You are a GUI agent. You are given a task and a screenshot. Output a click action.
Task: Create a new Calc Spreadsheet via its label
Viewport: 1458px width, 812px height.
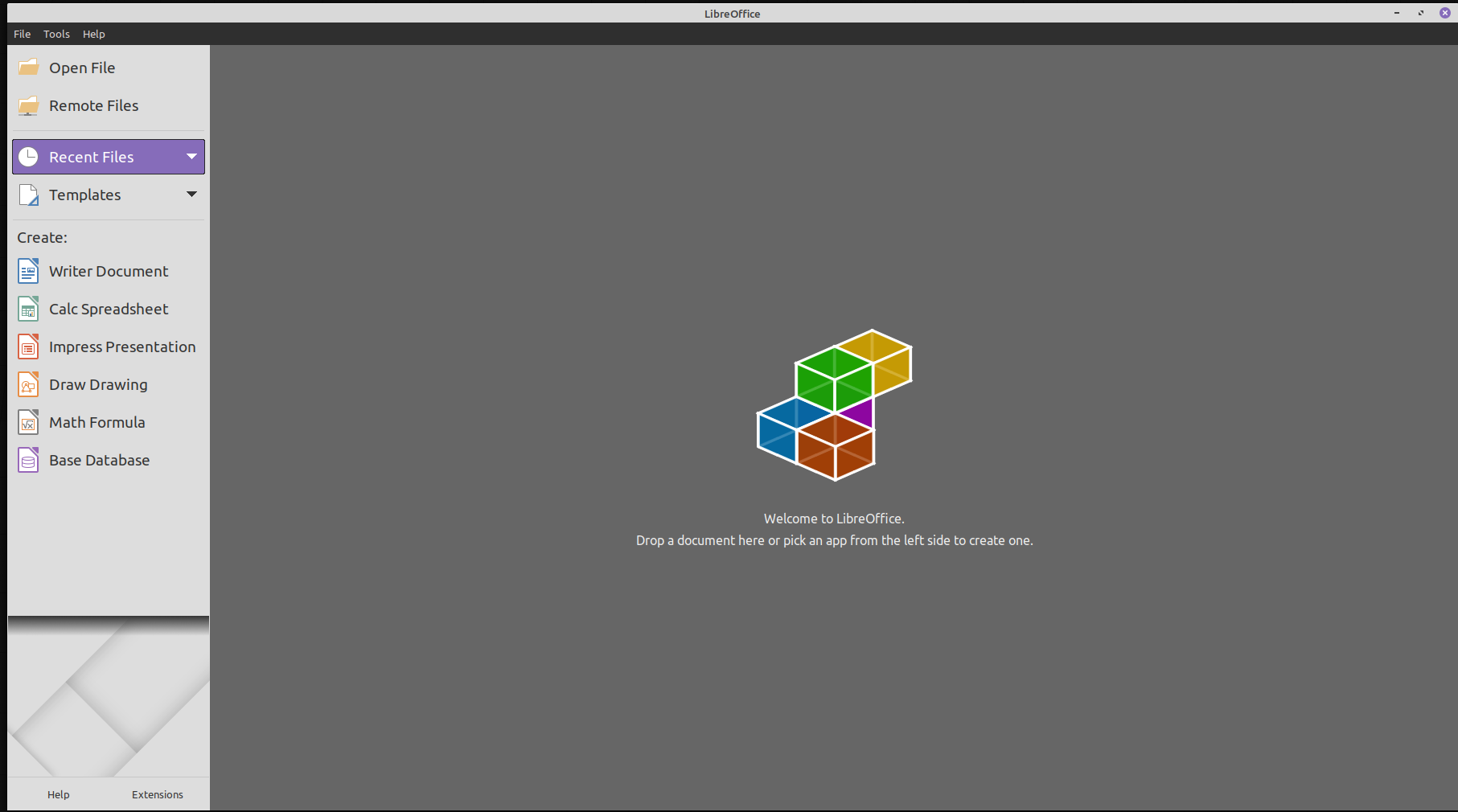click(109, 310)
